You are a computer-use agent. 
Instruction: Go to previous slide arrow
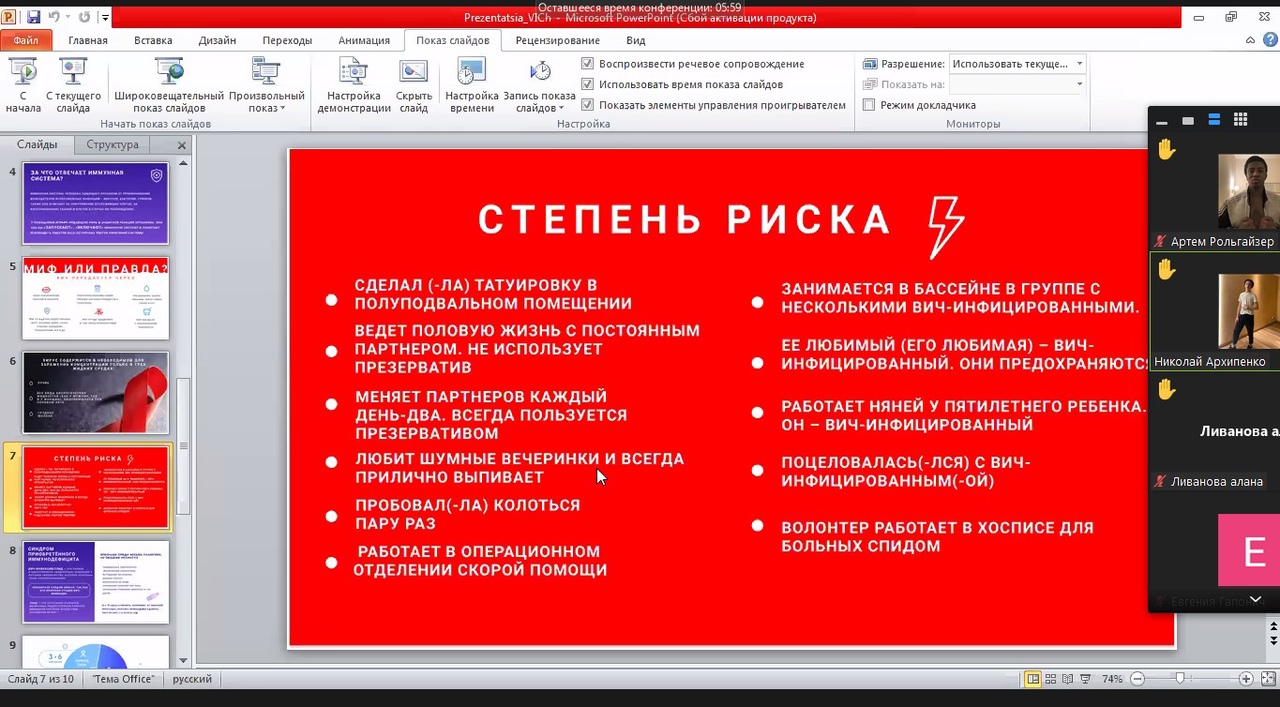pyautogui.click(x=1273, y=626)
